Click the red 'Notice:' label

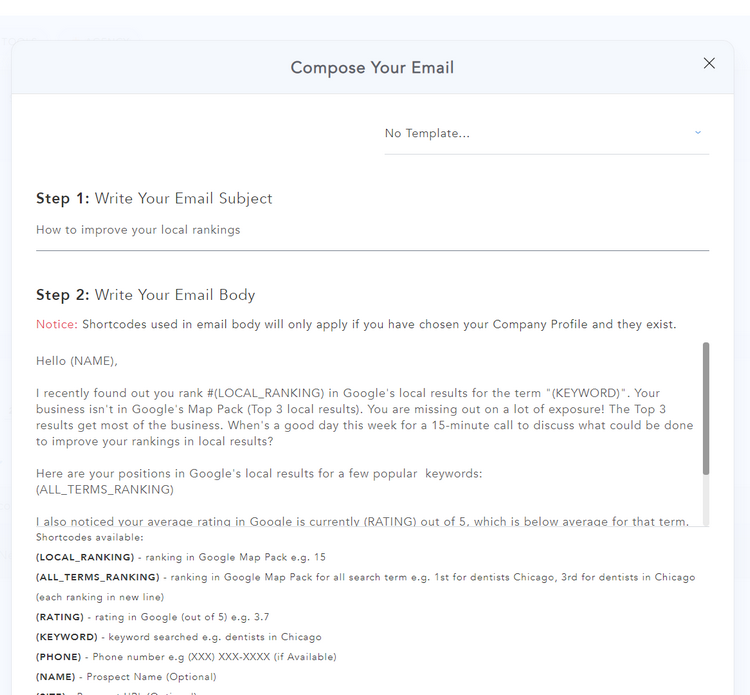56,324
